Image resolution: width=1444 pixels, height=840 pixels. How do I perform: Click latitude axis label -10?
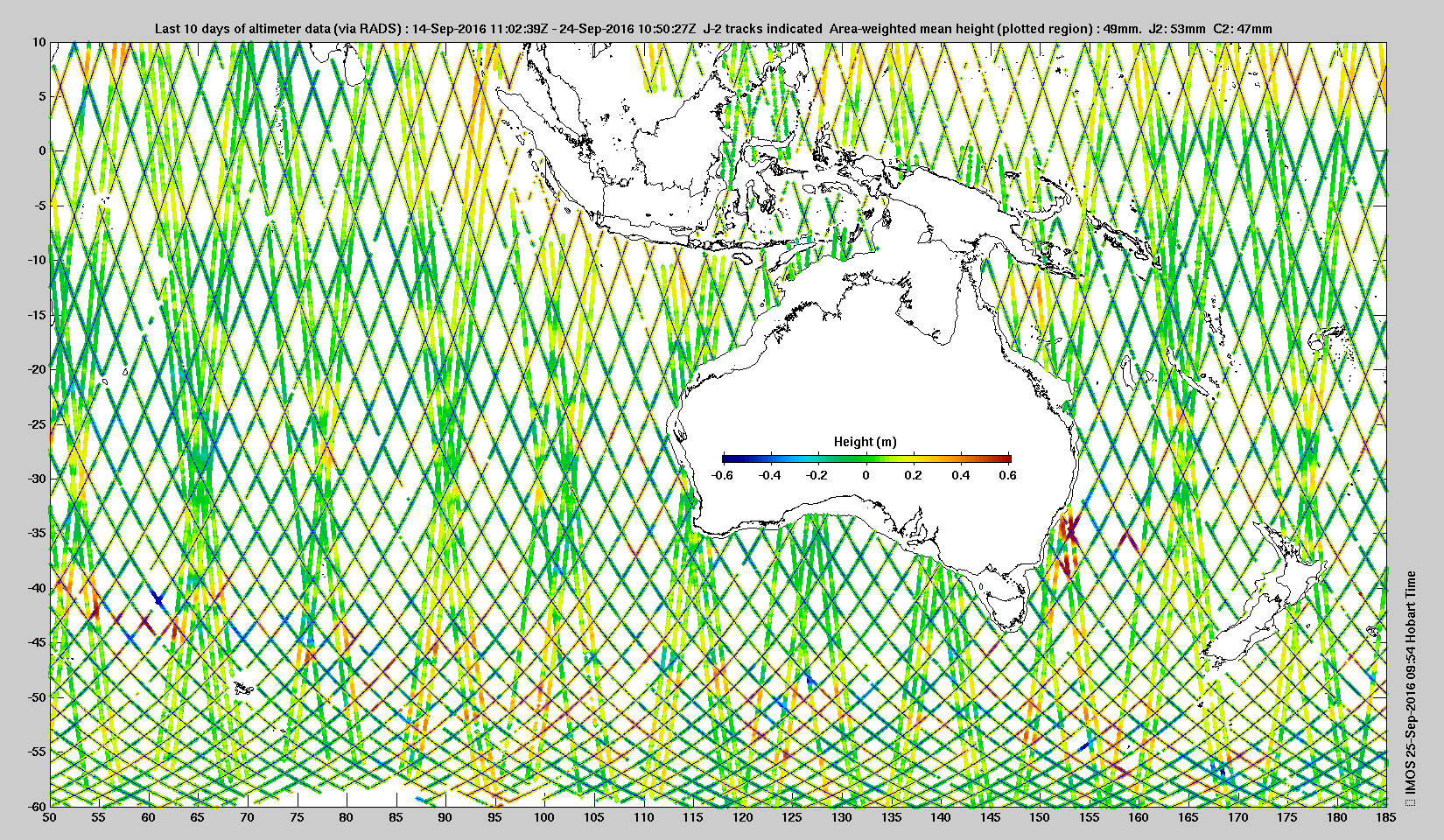36,260
